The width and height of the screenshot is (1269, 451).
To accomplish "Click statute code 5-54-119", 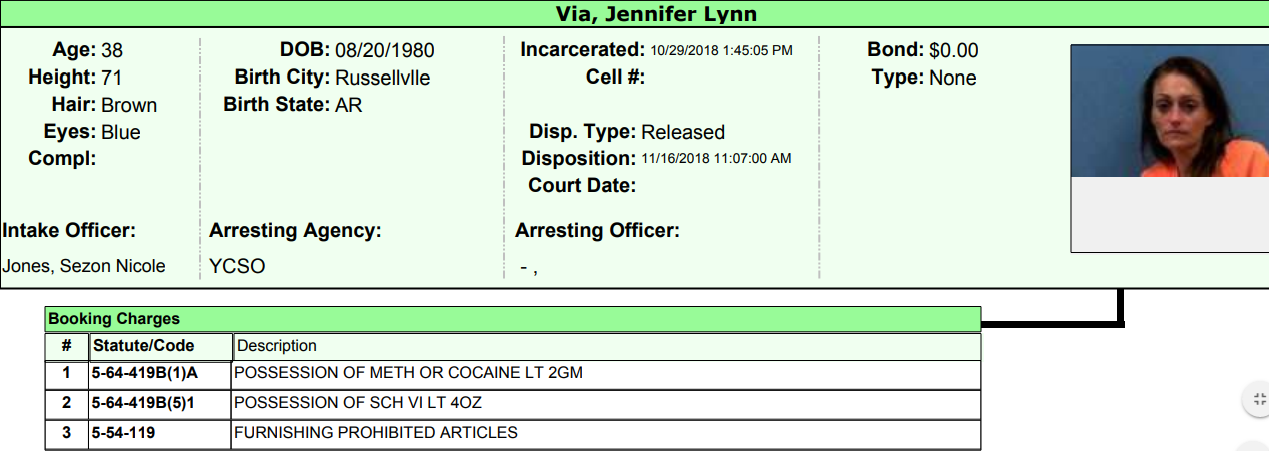I will [x=123, y=433].
